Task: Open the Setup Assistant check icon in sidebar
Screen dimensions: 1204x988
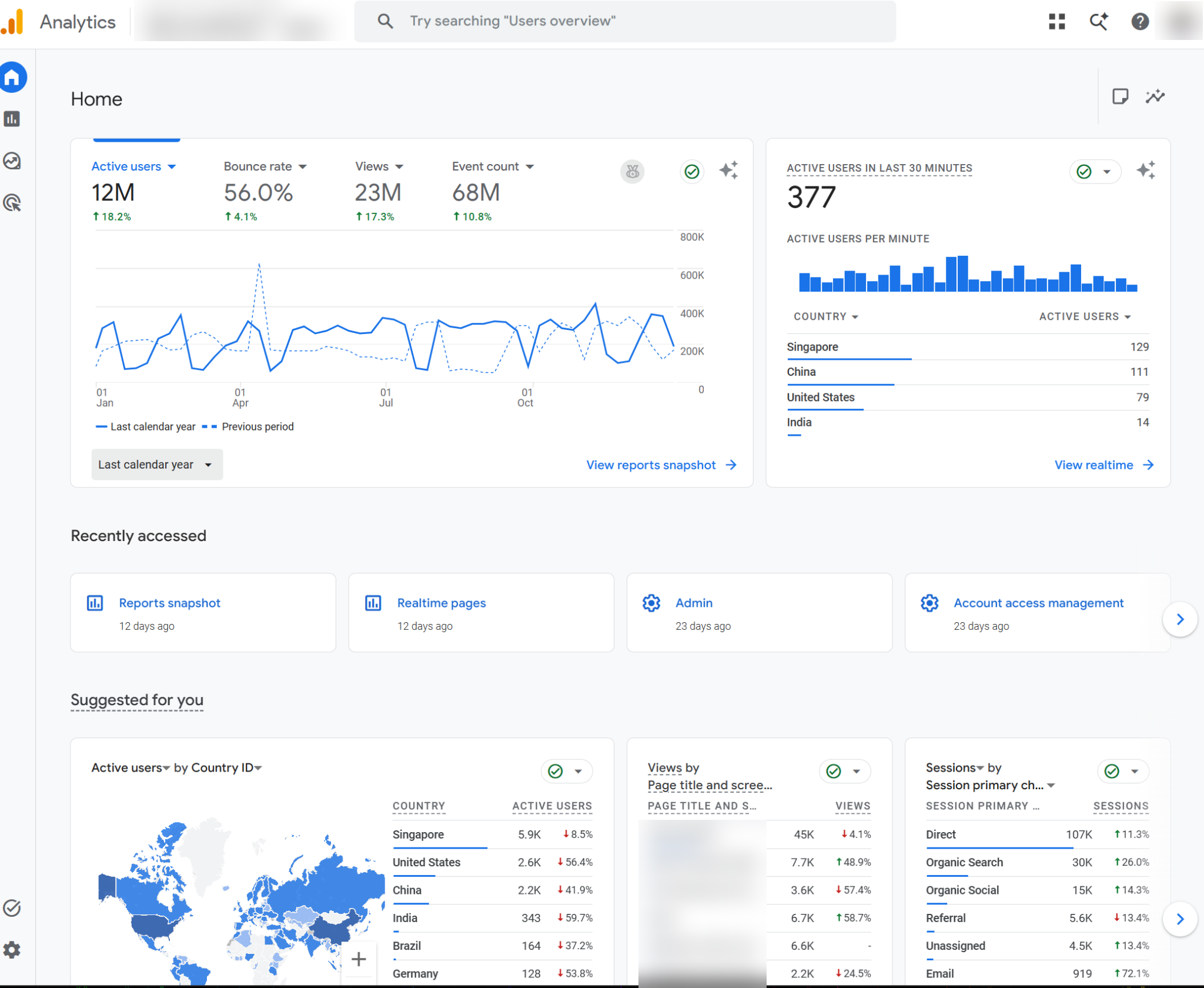Action: click(12, 908)
